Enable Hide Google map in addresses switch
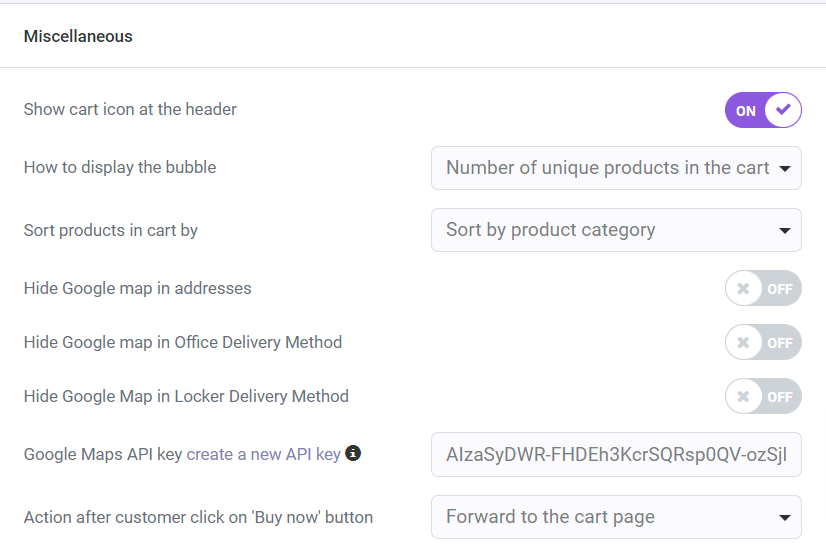 click(x=763, y=288)
